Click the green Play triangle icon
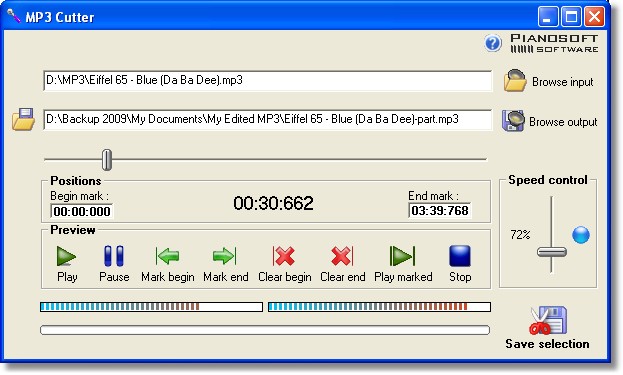 (66, 256)
